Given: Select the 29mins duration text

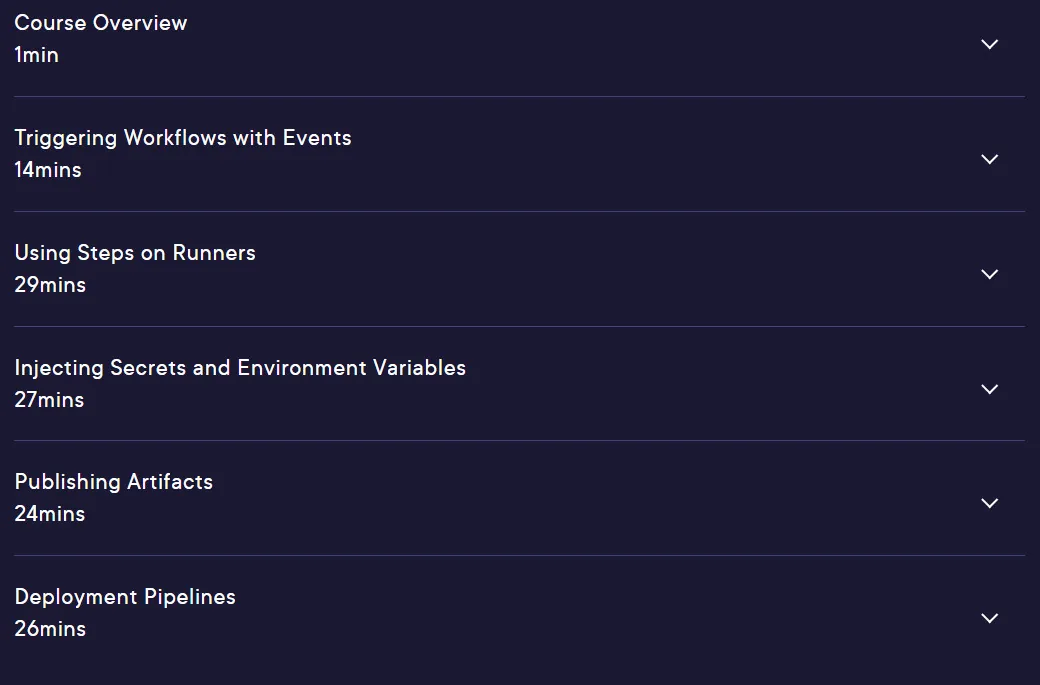Looking at the screenshot, I should click(50, 285).
